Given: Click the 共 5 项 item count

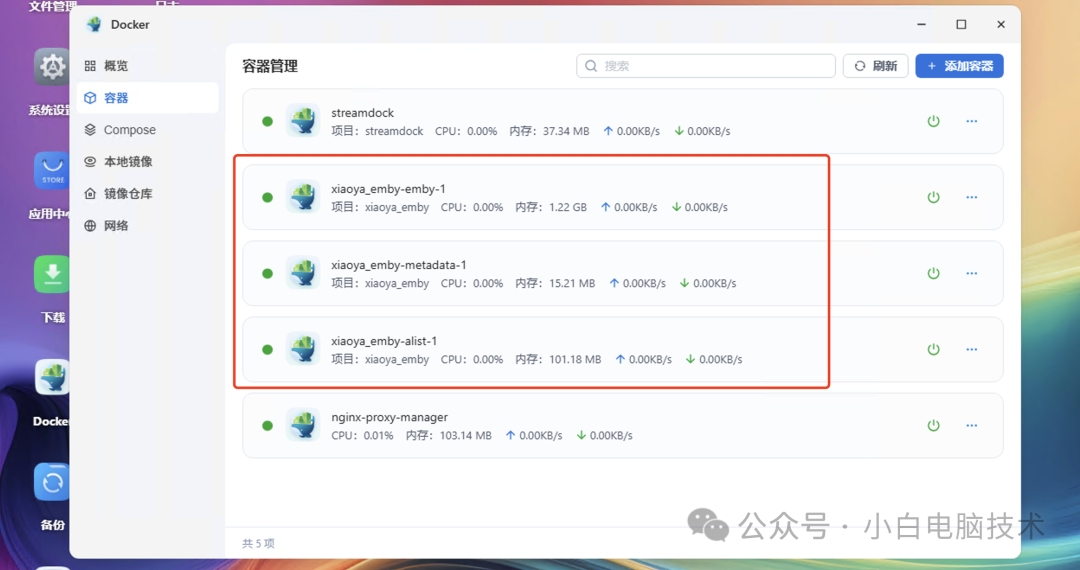Looking at the screenshot, I should (258, 543).
